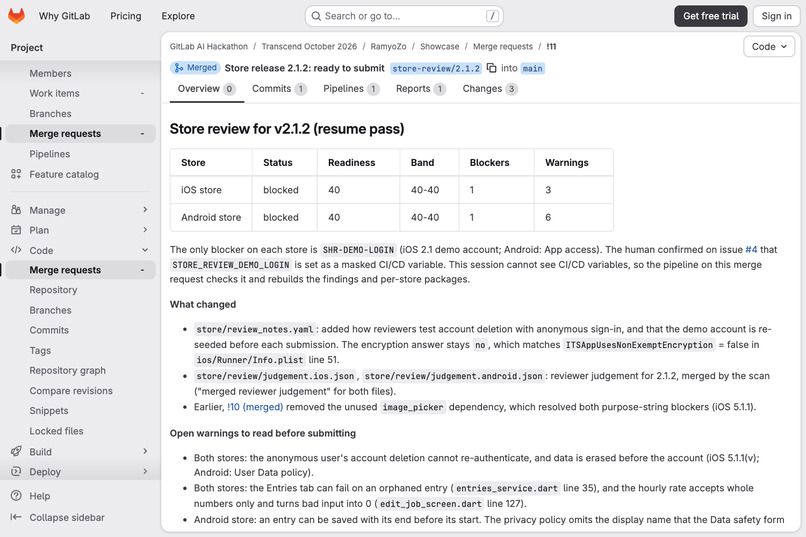Open Merge requests breadcrumb link

pyautogui.click(x=503, y=46)
